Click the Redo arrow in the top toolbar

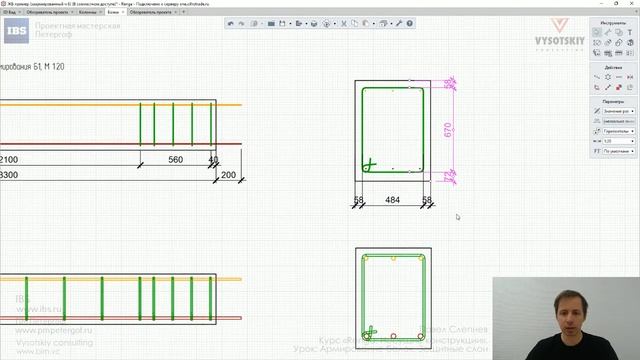[x=241, y=24]
